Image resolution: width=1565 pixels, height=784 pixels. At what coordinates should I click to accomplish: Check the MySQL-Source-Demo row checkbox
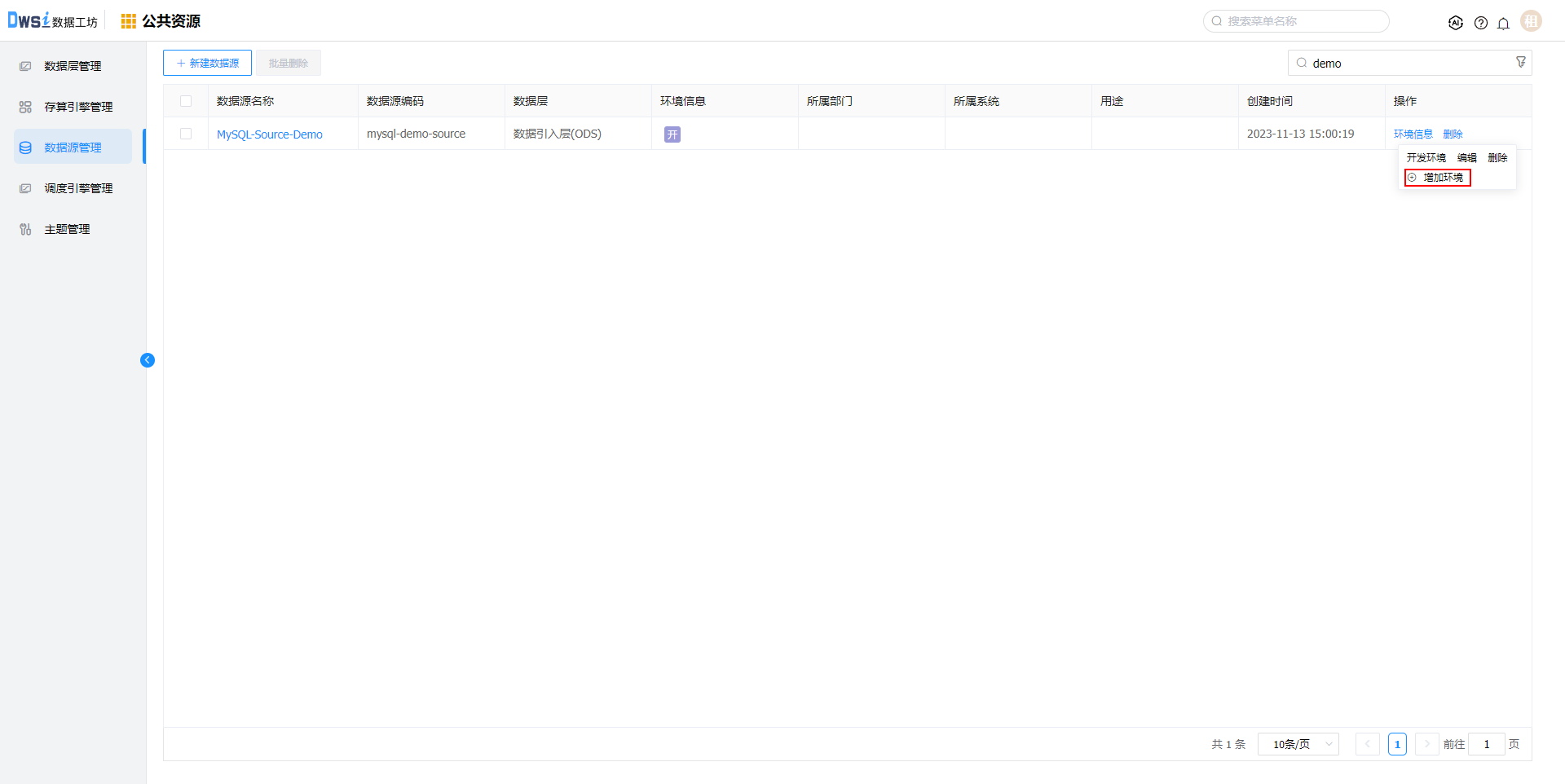(x=186, y=134)
